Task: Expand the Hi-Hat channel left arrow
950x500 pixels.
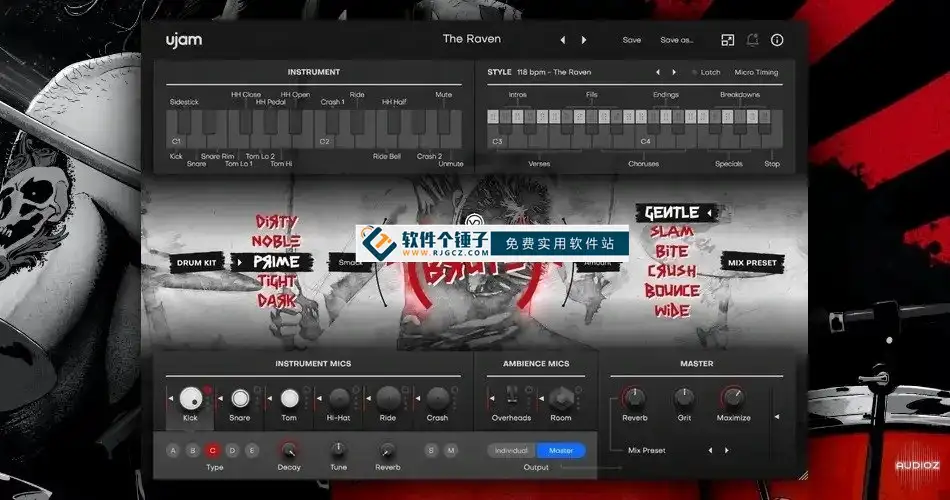Action: (x=319, y=398)
